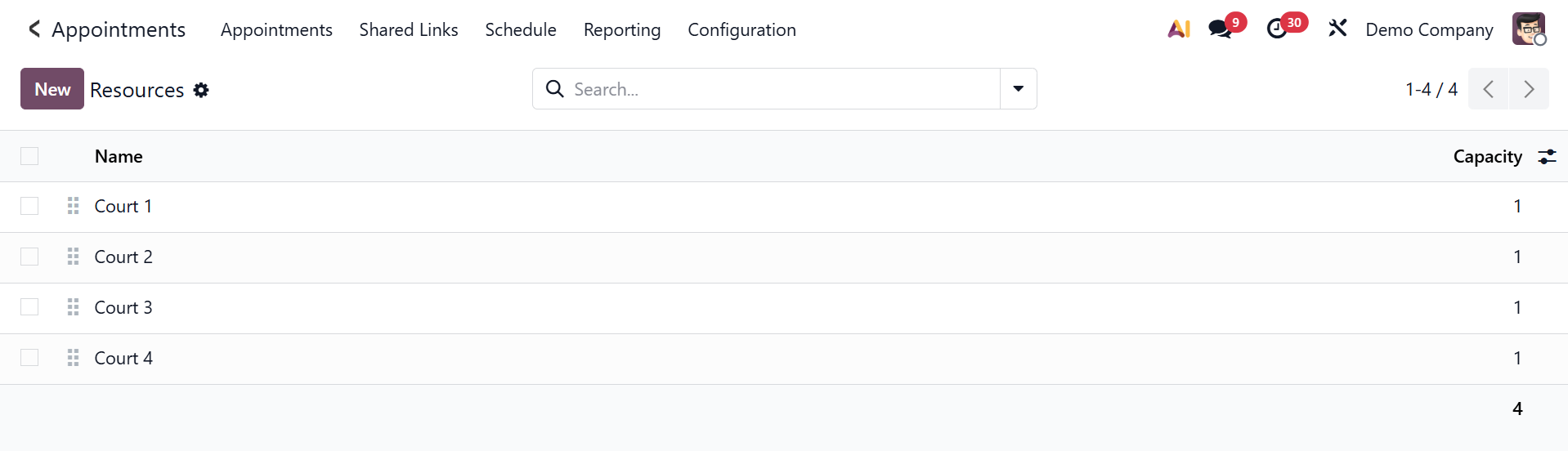Open the chat messages icon
The height and width of the screenshot is (451, 1568).
(x=1221, y=29)
